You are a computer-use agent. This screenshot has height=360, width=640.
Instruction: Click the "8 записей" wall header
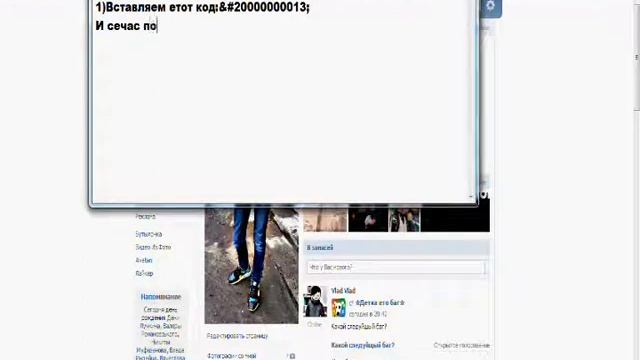click(x=396, y=248)
